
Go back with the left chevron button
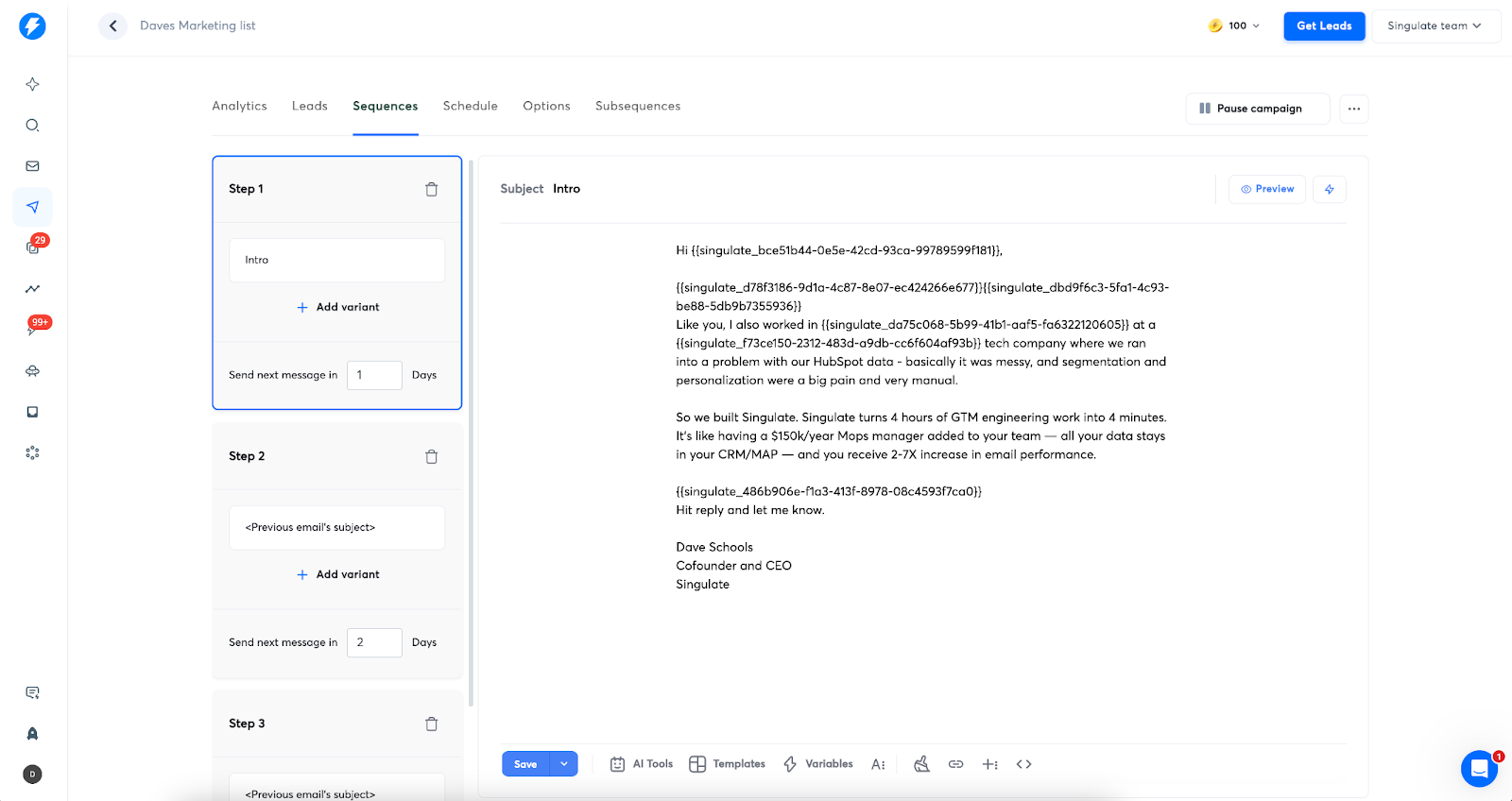coord(112,26)
